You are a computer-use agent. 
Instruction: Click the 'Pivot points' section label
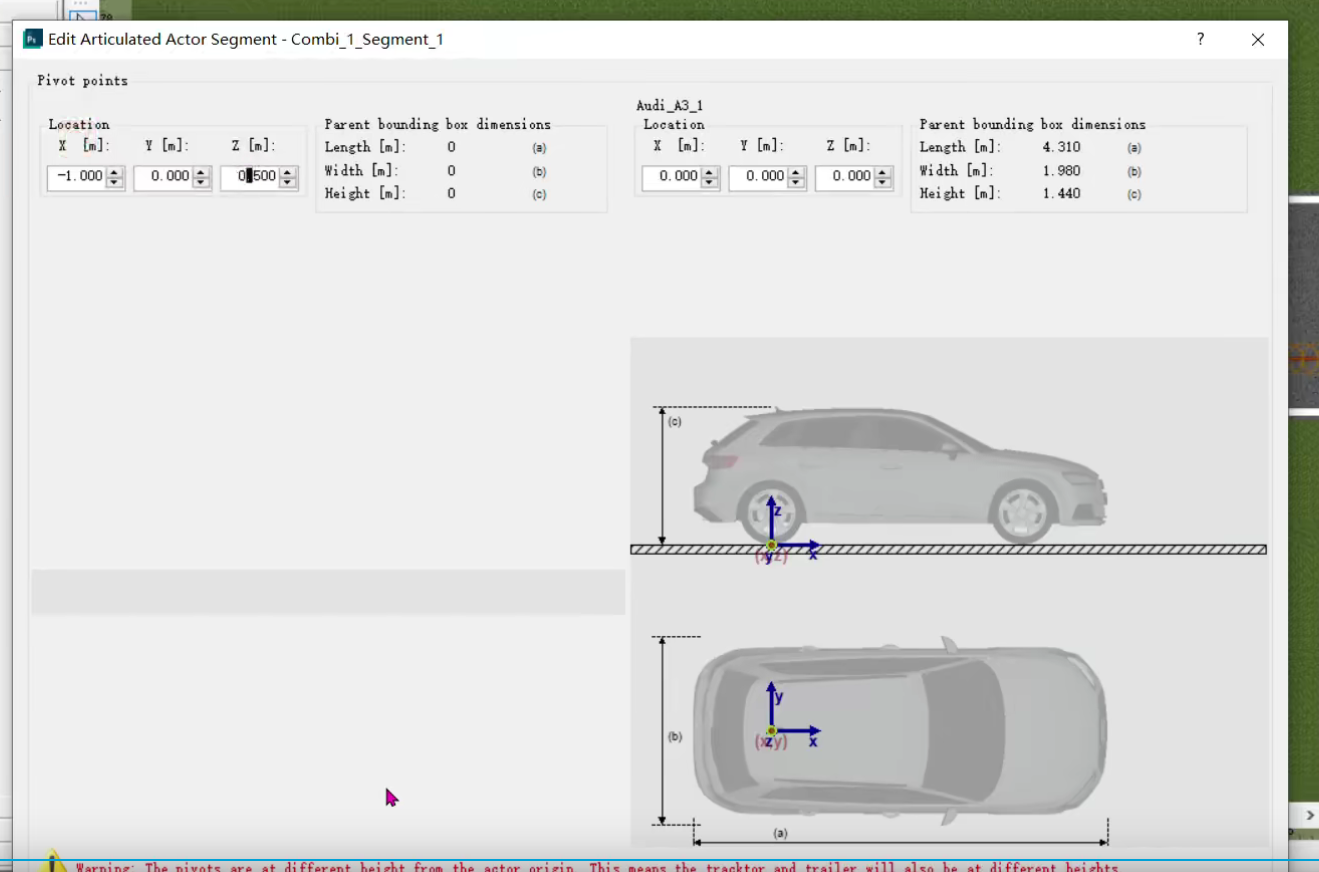(x=83, y=81)
